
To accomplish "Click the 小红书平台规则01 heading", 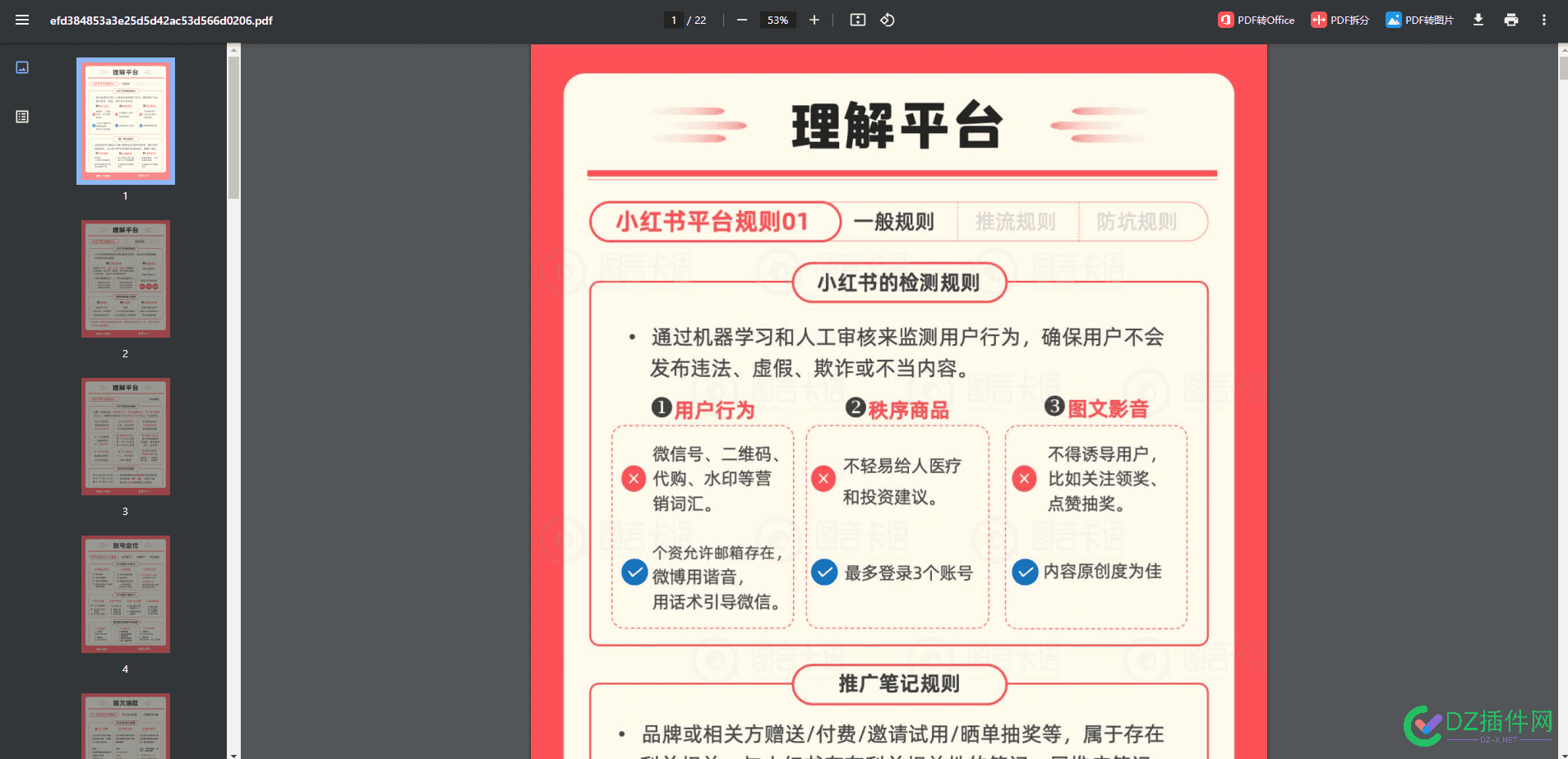I will pos(713,222).
